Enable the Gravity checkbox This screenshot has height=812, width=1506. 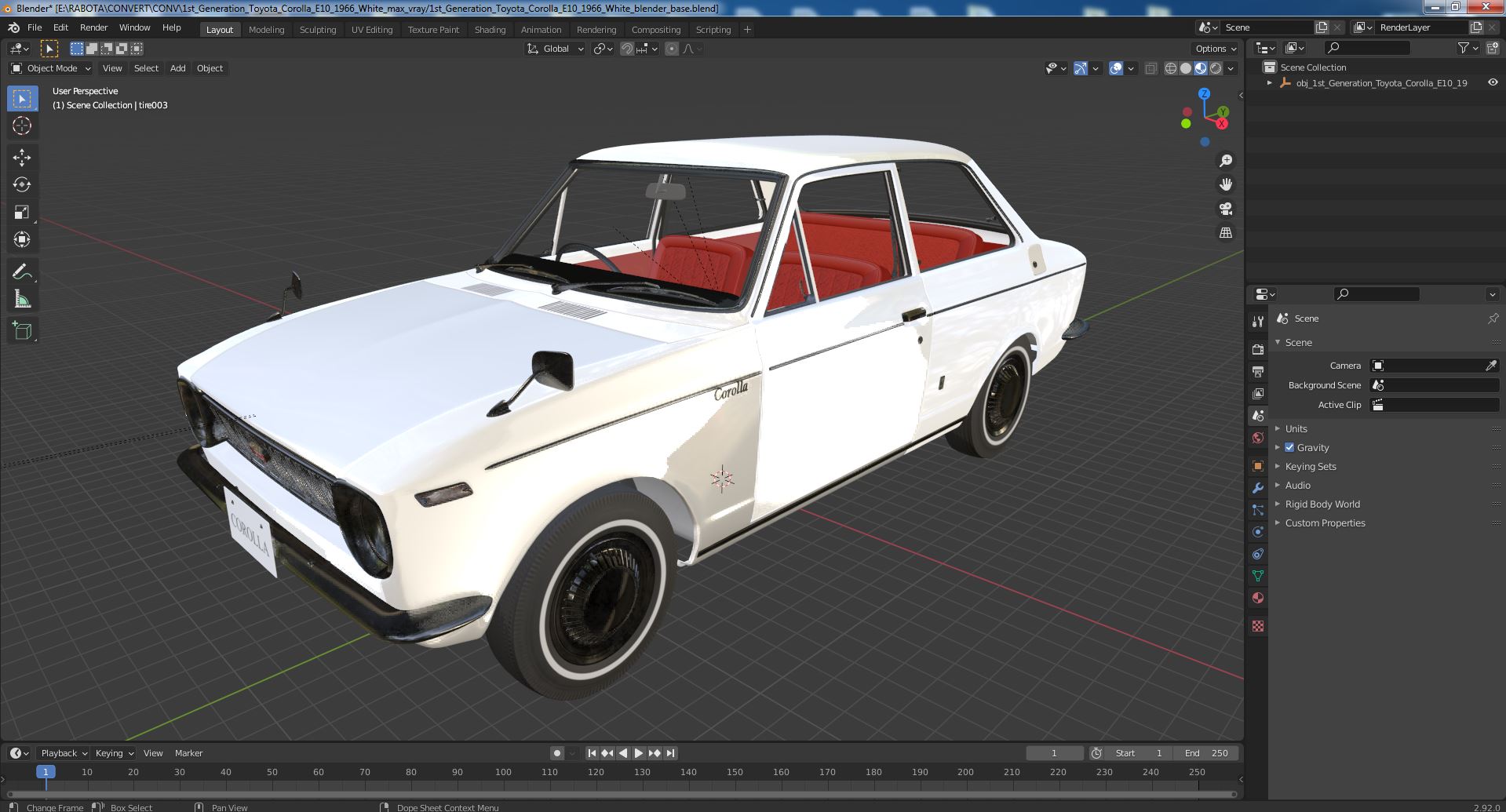point(1289,447)
